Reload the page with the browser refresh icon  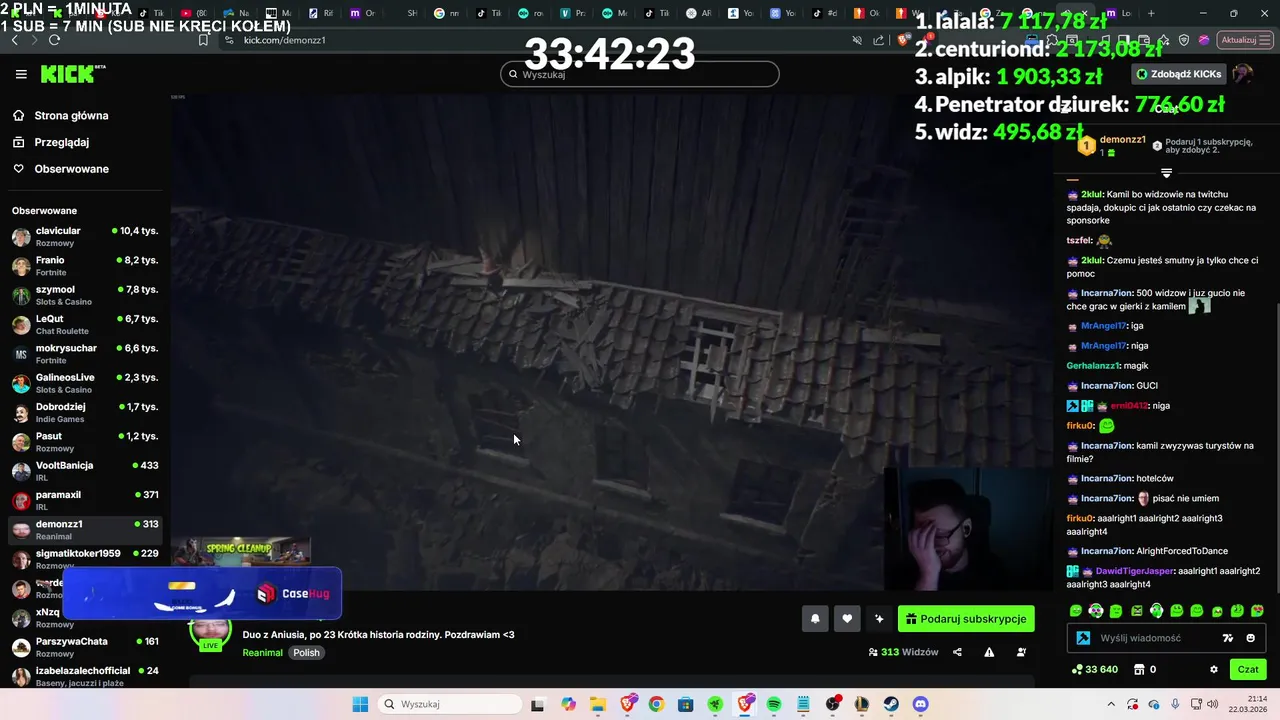[x=54, y=40]
